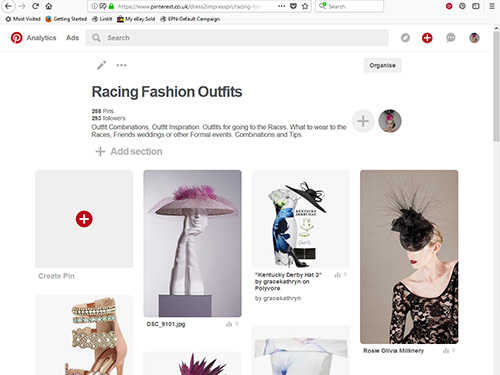
Task: Open the explore compass icon
Action: (405, 38)
